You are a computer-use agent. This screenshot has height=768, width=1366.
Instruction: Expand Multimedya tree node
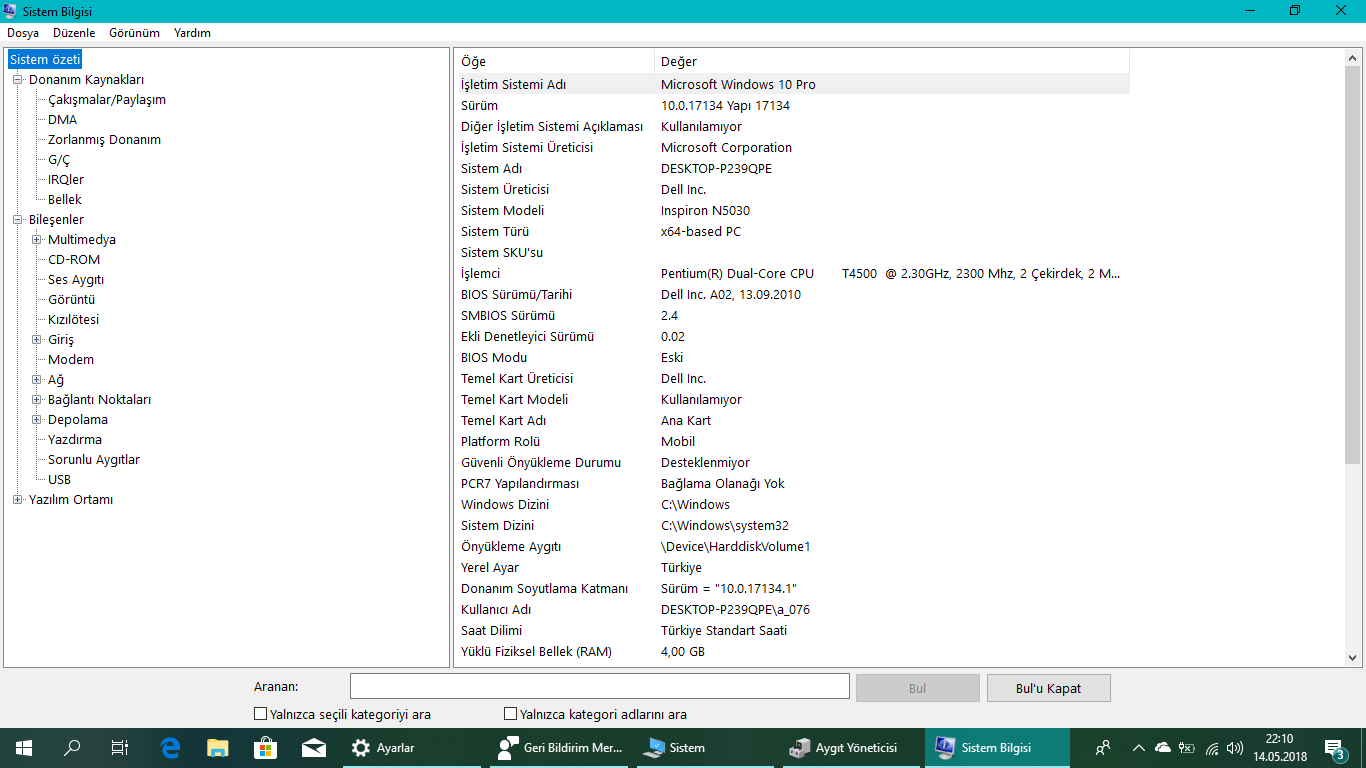(37, 240)
